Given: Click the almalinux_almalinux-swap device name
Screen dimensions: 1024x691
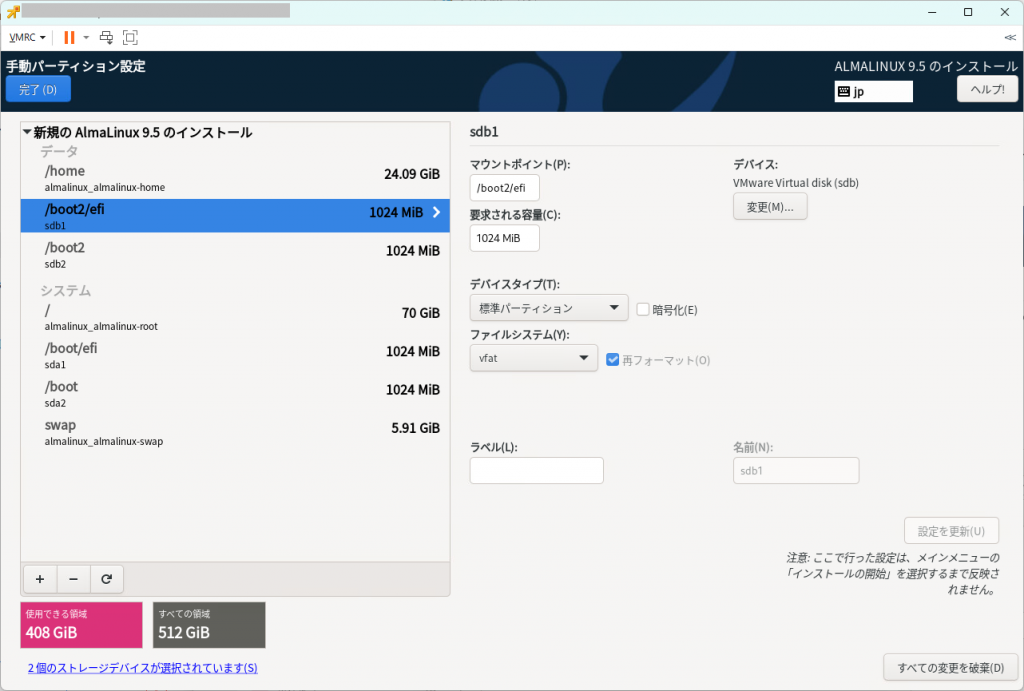Looking at the screenshot, I should coord(104,442).
